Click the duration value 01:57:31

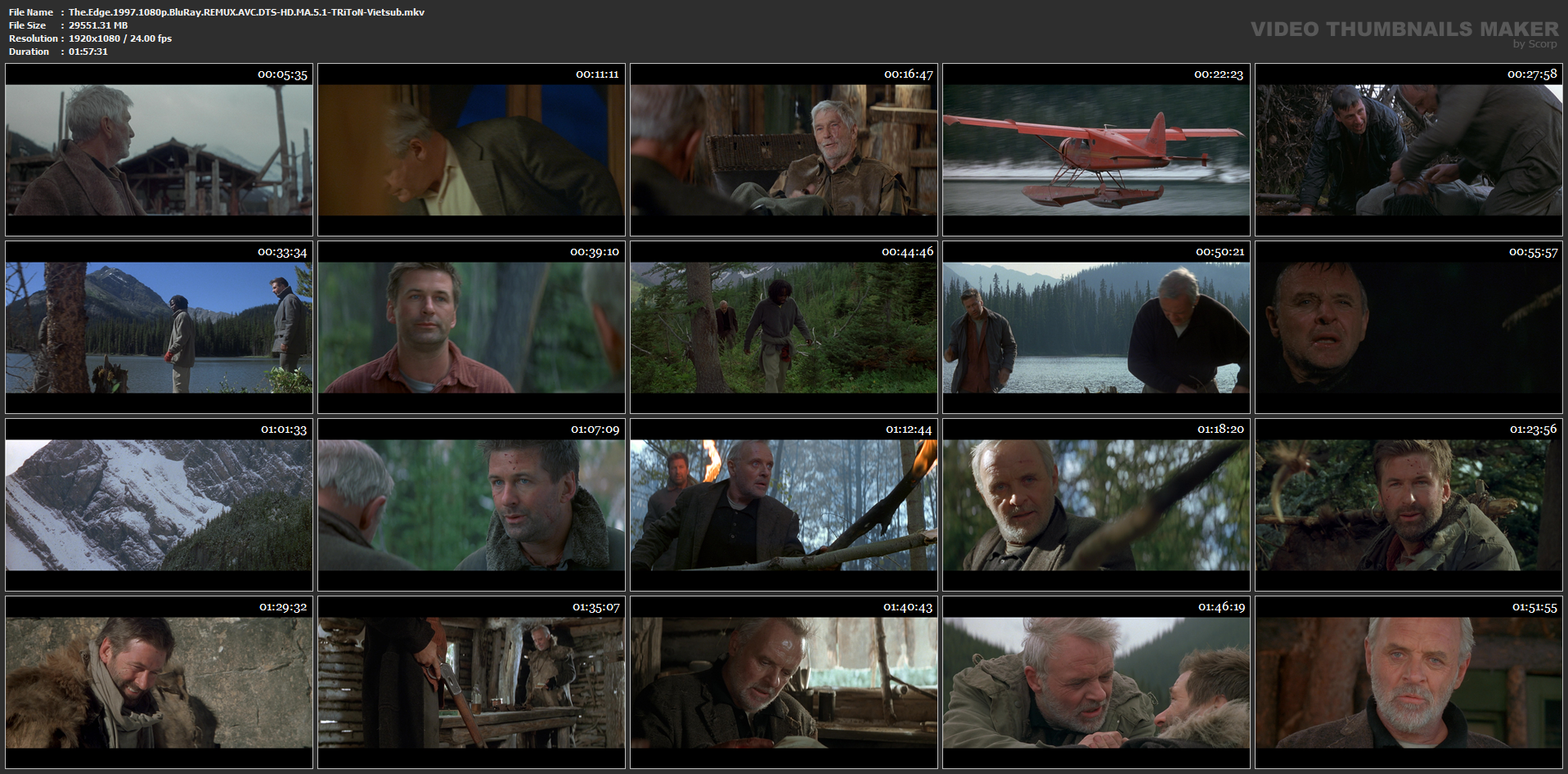tap(88, 52)
